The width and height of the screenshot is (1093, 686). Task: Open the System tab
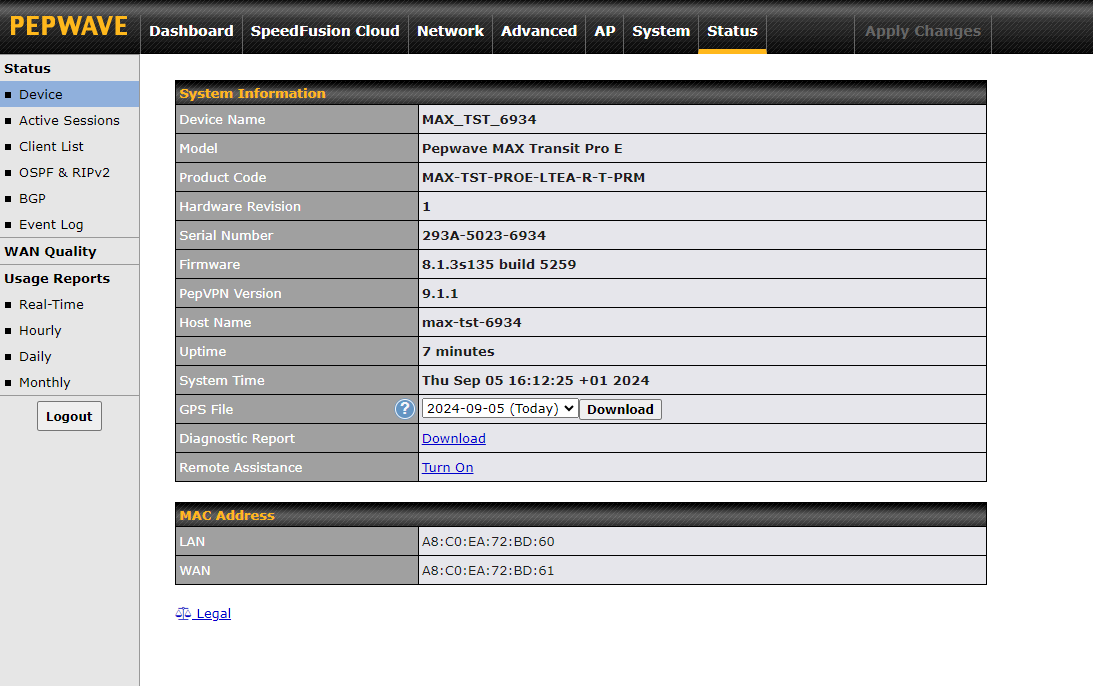click(x=661, y=31)
